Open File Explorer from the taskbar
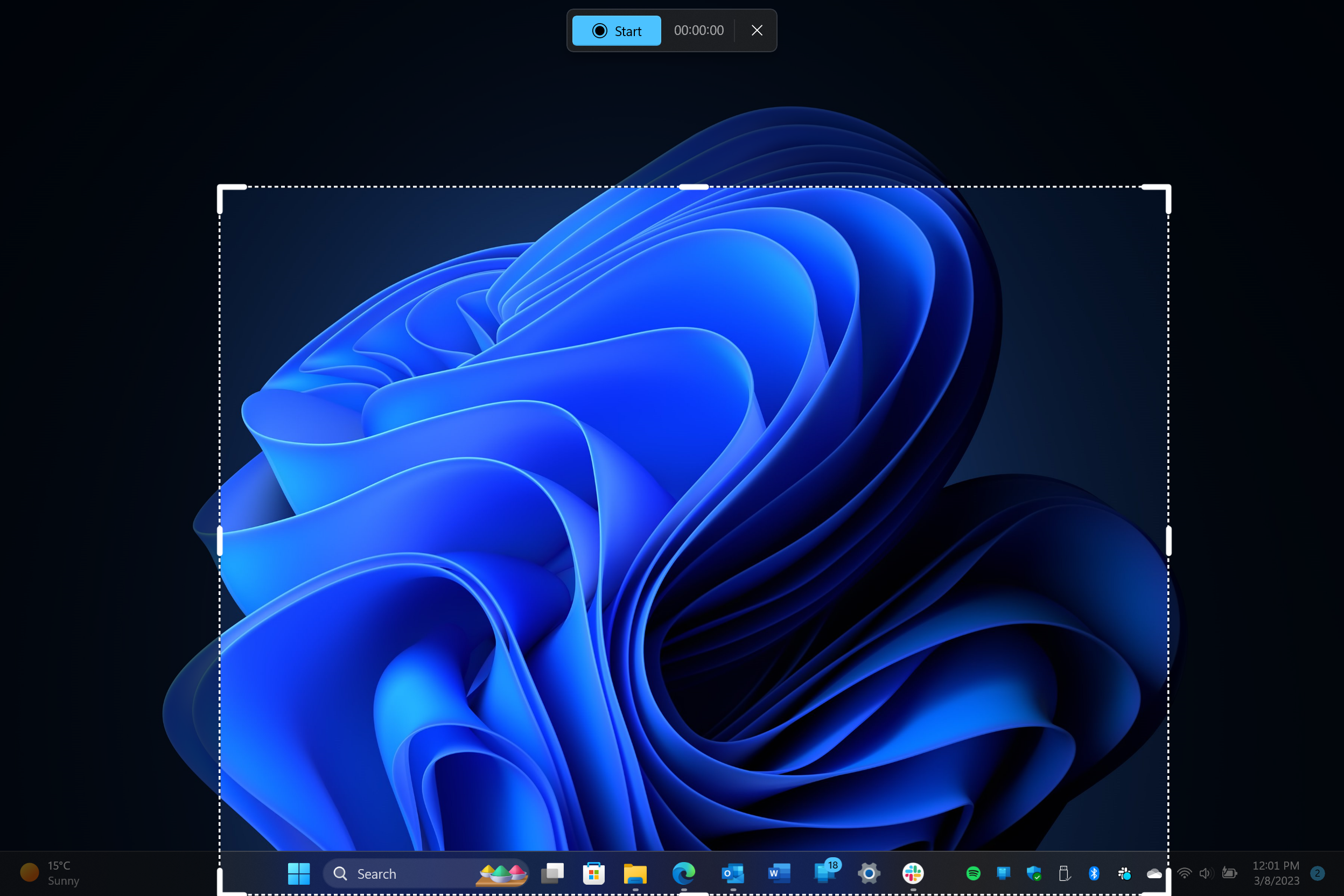This screenshot has width=1344, height=896. tap(635, 873)
